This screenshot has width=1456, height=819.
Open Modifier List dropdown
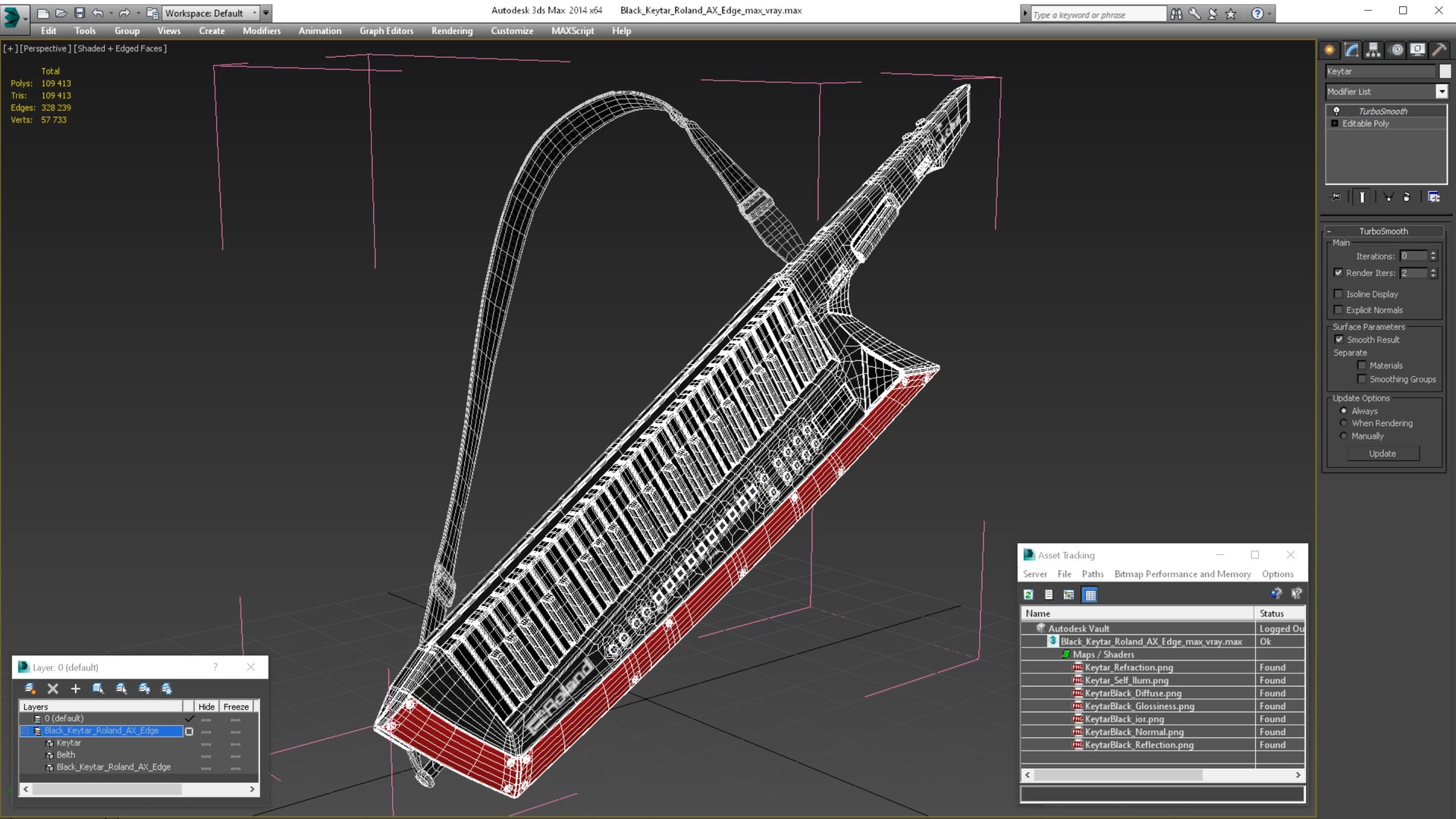[x=1442, y=92]
